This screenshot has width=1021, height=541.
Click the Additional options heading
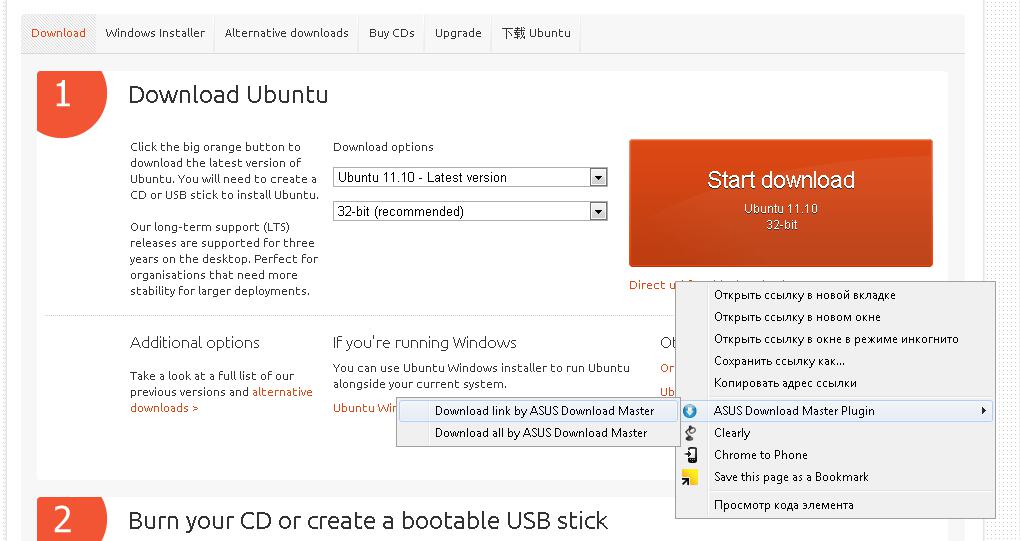(195, 343)
